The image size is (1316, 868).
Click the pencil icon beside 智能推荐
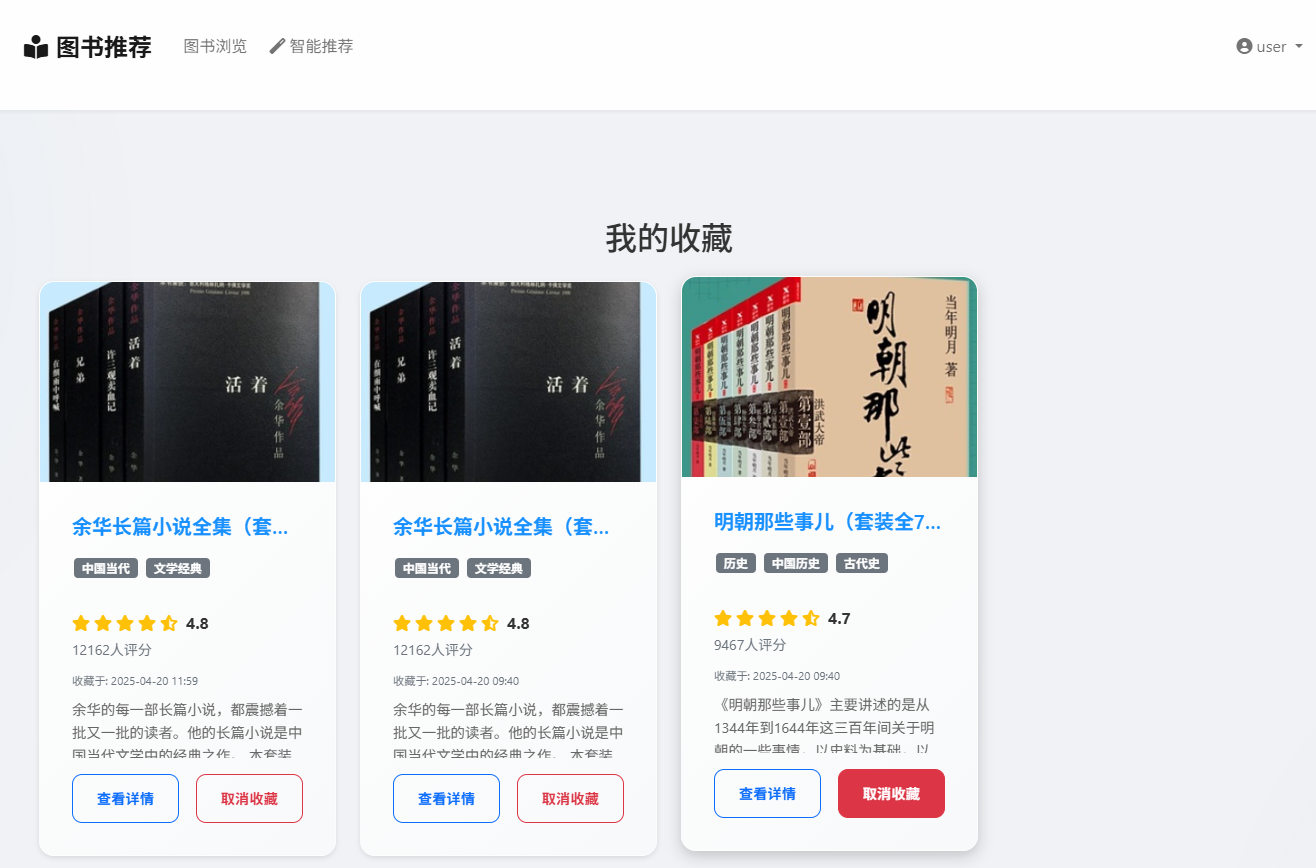point(277,46)
